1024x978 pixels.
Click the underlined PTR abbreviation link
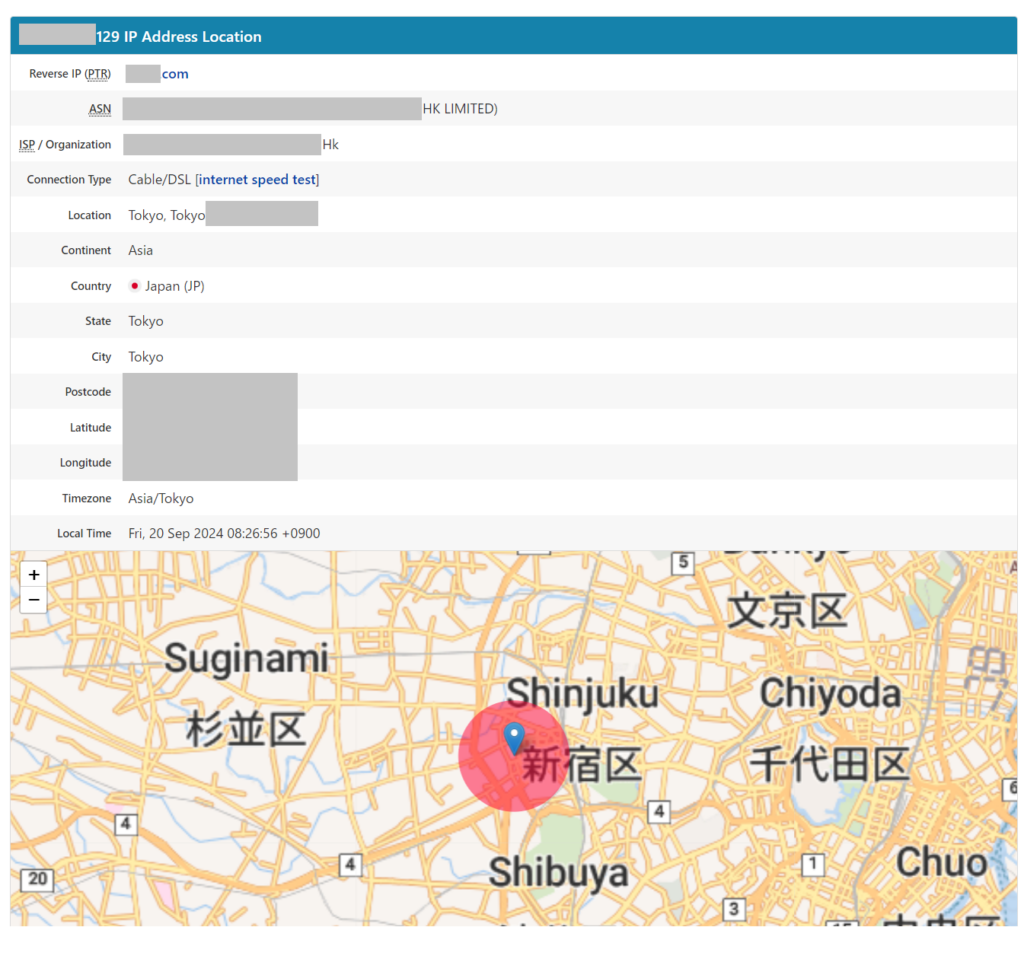coord(97,73)
